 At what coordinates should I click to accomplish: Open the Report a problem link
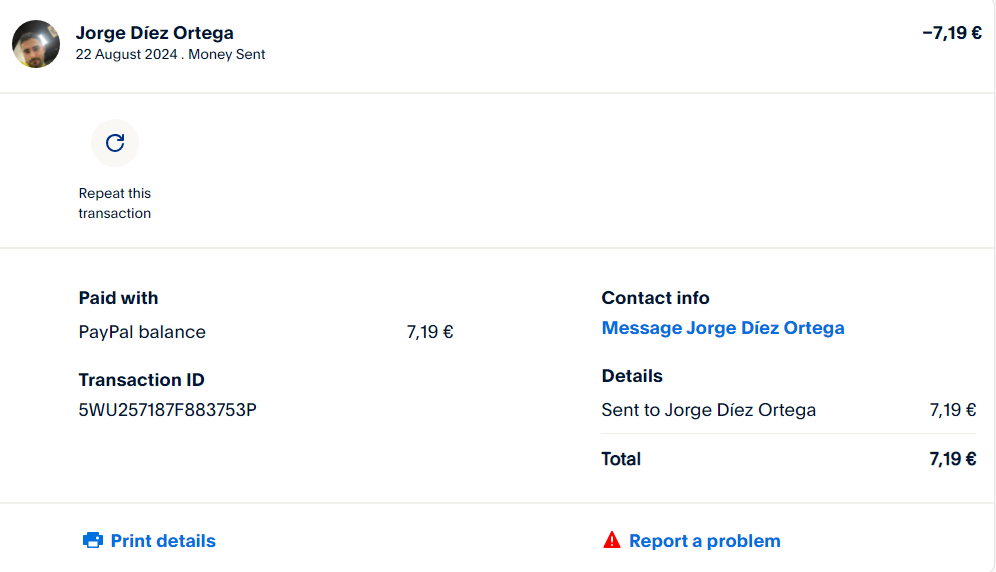pyautogui.click(x=704, y=541)
